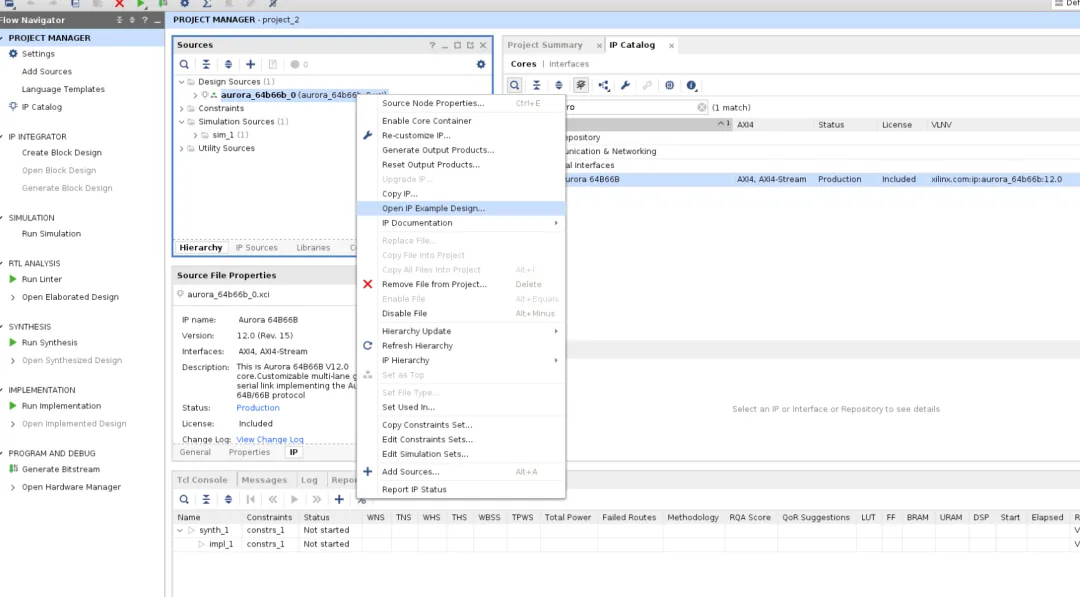This screenshot has width=1080, height=597.
Task: Open the Sources panel settings gear
Action: pyautogui.click(x=481, y=64)
